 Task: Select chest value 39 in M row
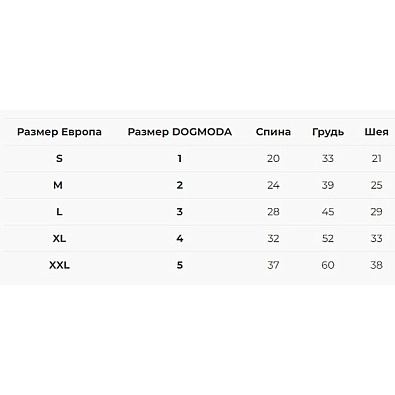tap(328, 185)
